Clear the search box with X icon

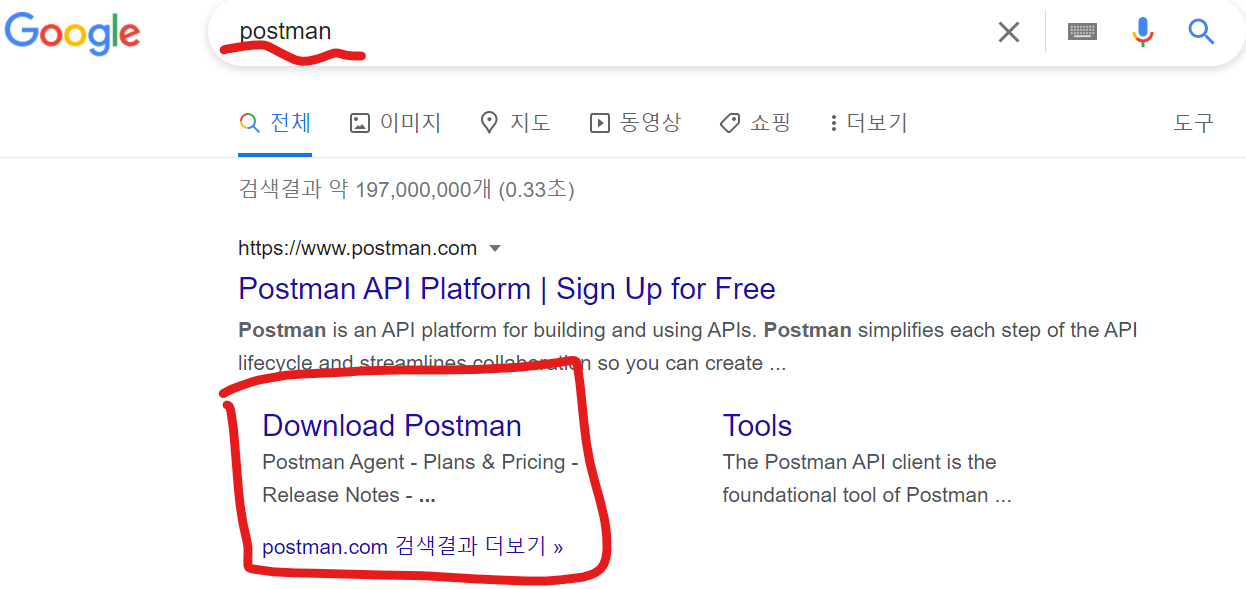point(1009,32)
